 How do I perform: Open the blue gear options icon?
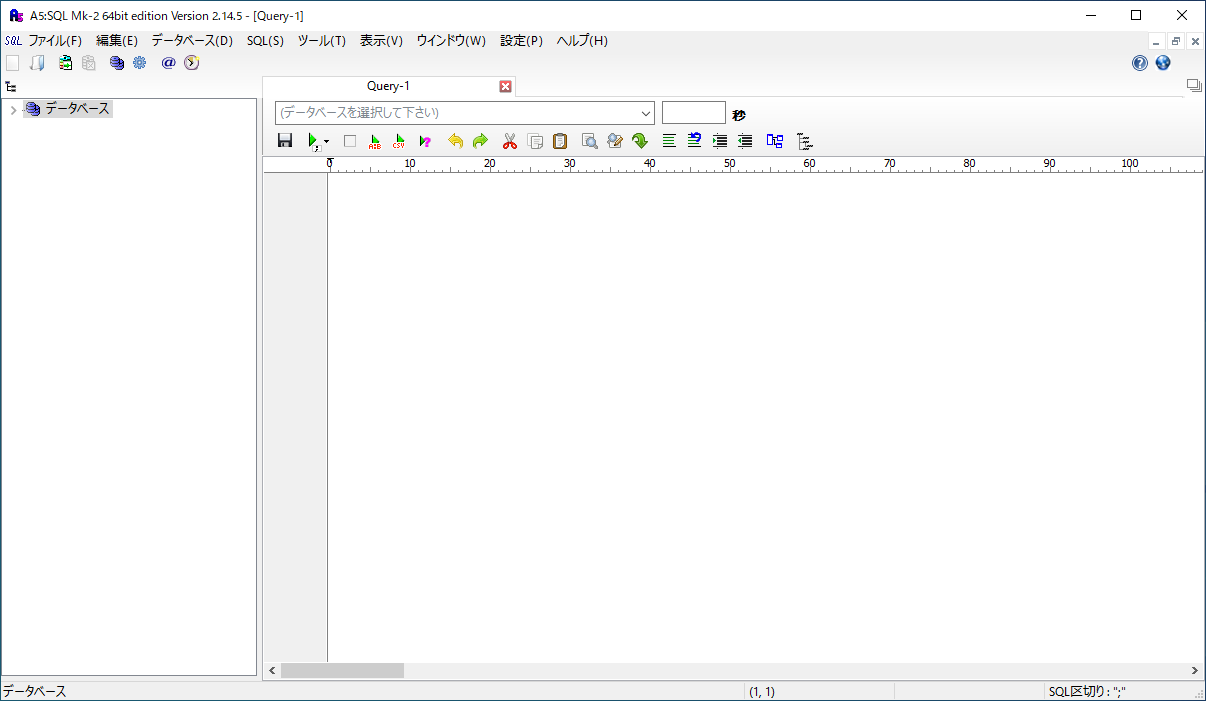tap(139, 63)
